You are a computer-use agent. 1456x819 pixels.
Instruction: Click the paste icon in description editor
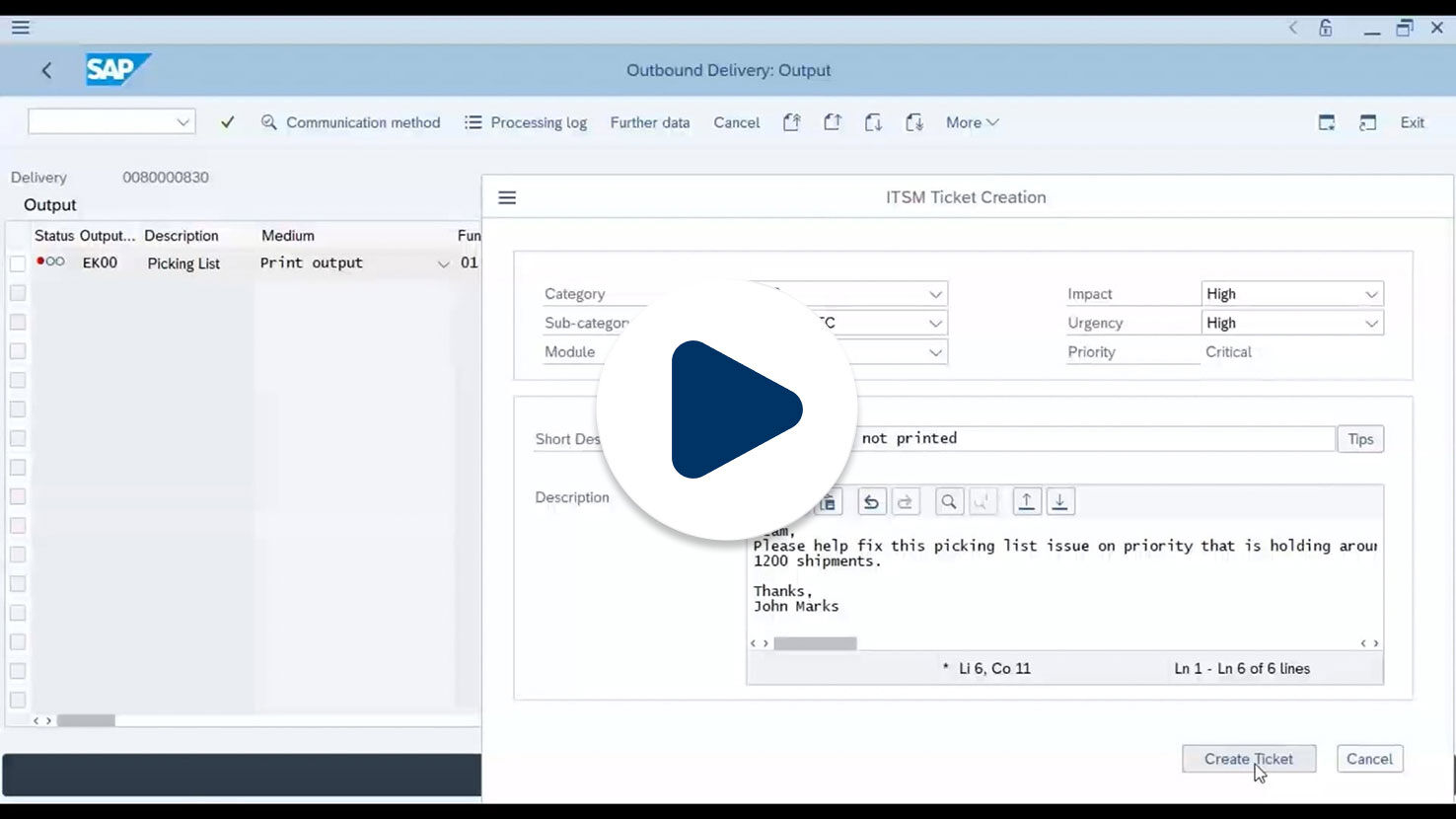(x=829, y=502)
